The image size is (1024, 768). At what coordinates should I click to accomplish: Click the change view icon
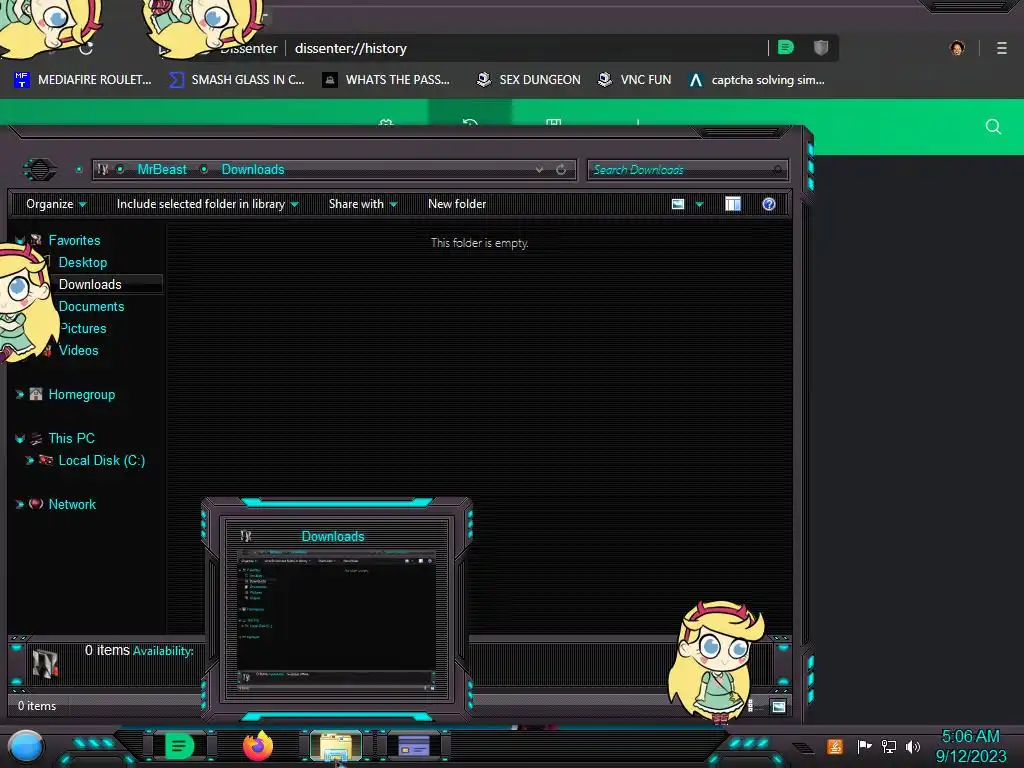(x=678, y=204)
